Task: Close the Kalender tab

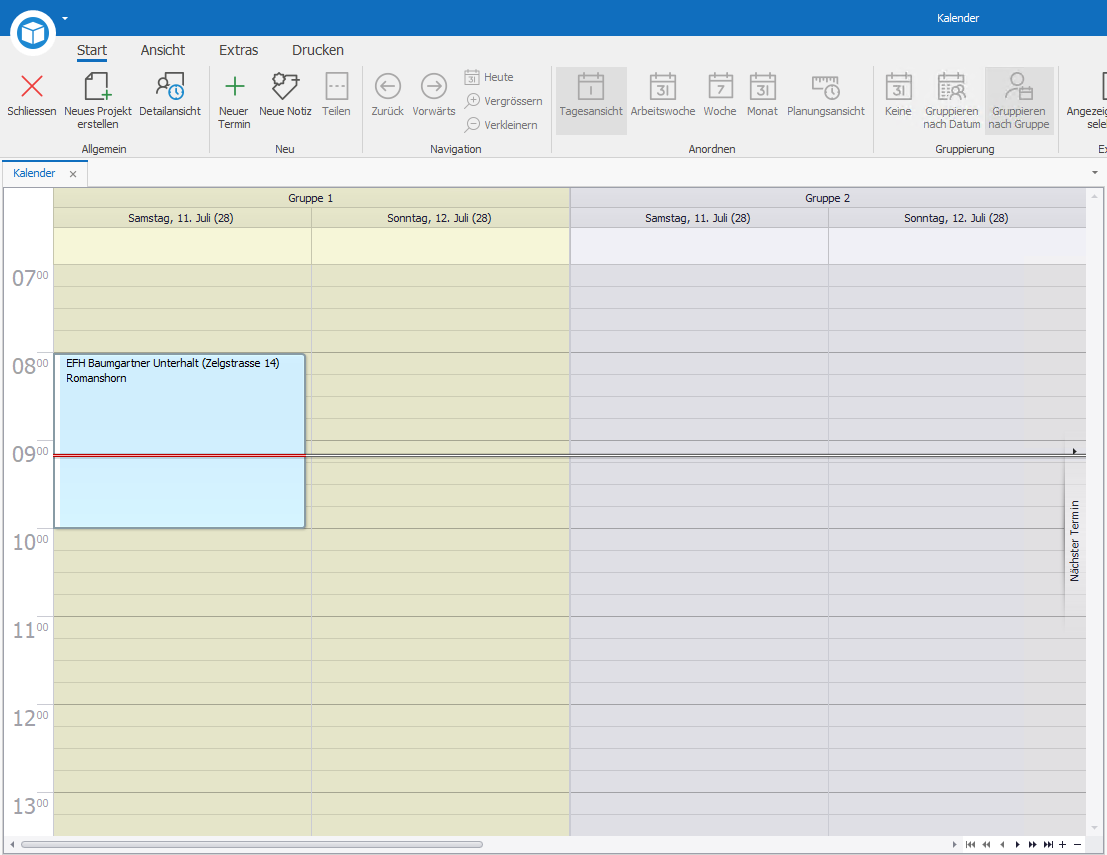Action: [73, 174]
